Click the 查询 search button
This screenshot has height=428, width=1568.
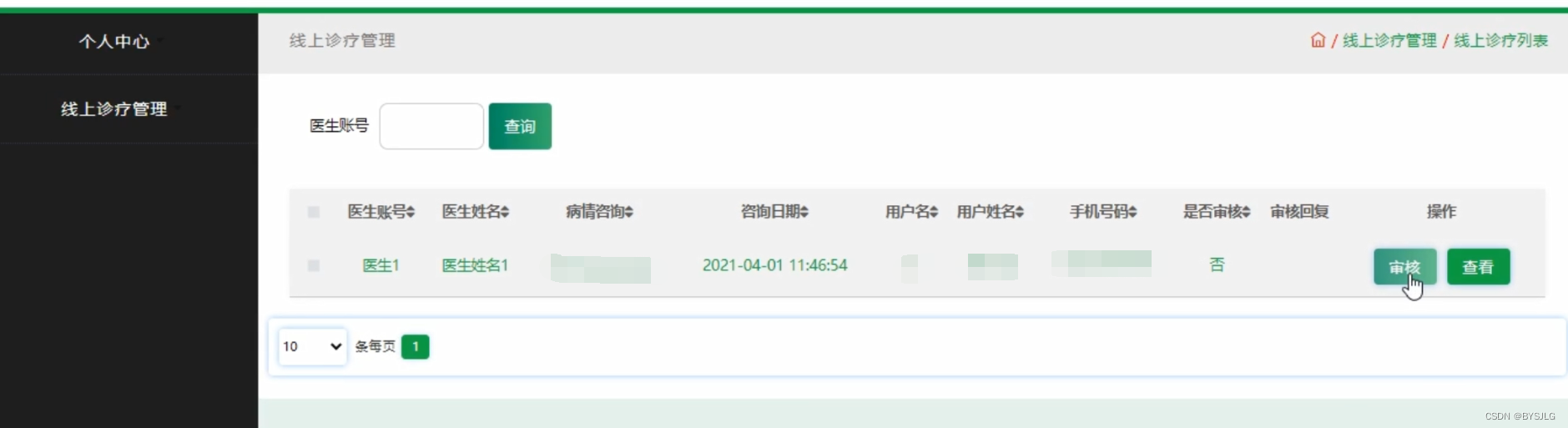[x=520, y=126]
